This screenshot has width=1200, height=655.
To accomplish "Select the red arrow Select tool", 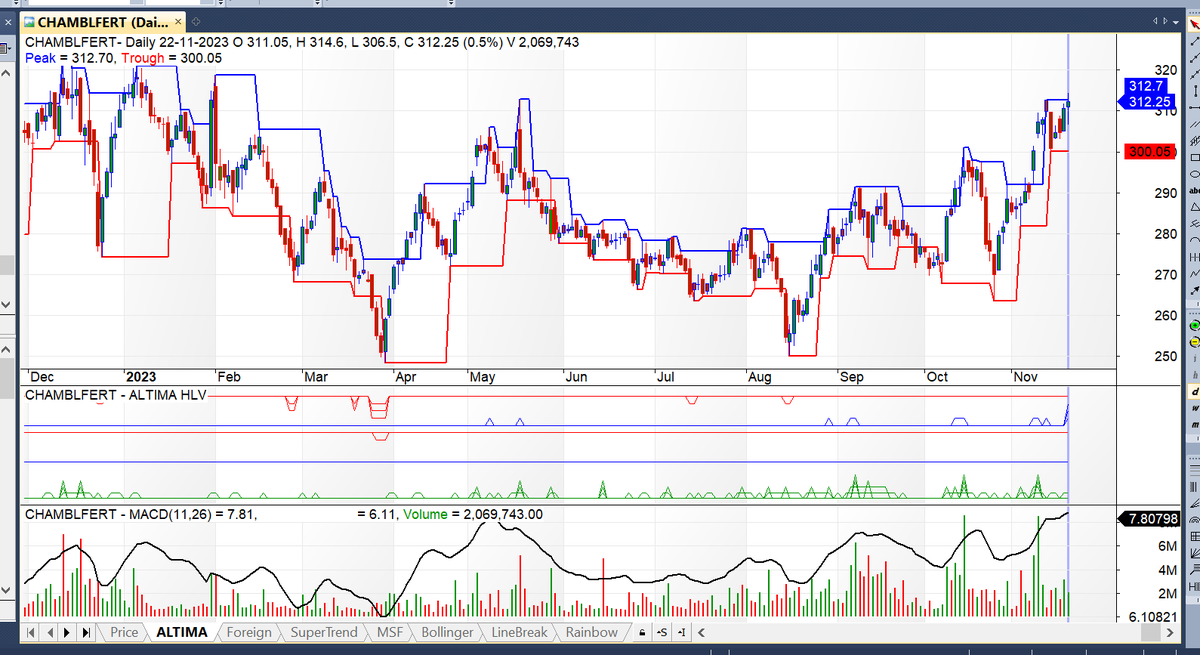I will pos(1194,24).
